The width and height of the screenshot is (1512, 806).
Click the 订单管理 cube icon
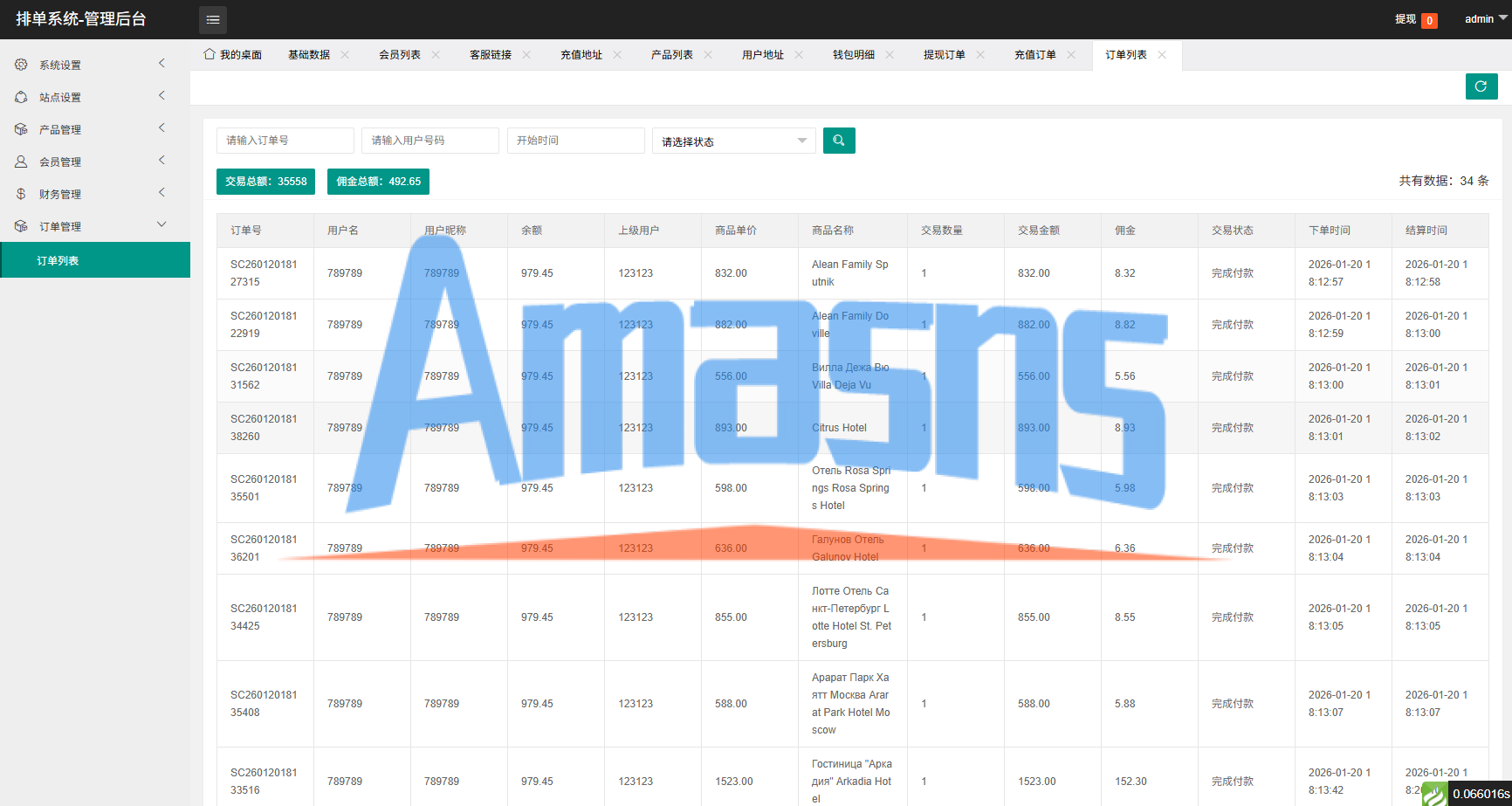21,226
